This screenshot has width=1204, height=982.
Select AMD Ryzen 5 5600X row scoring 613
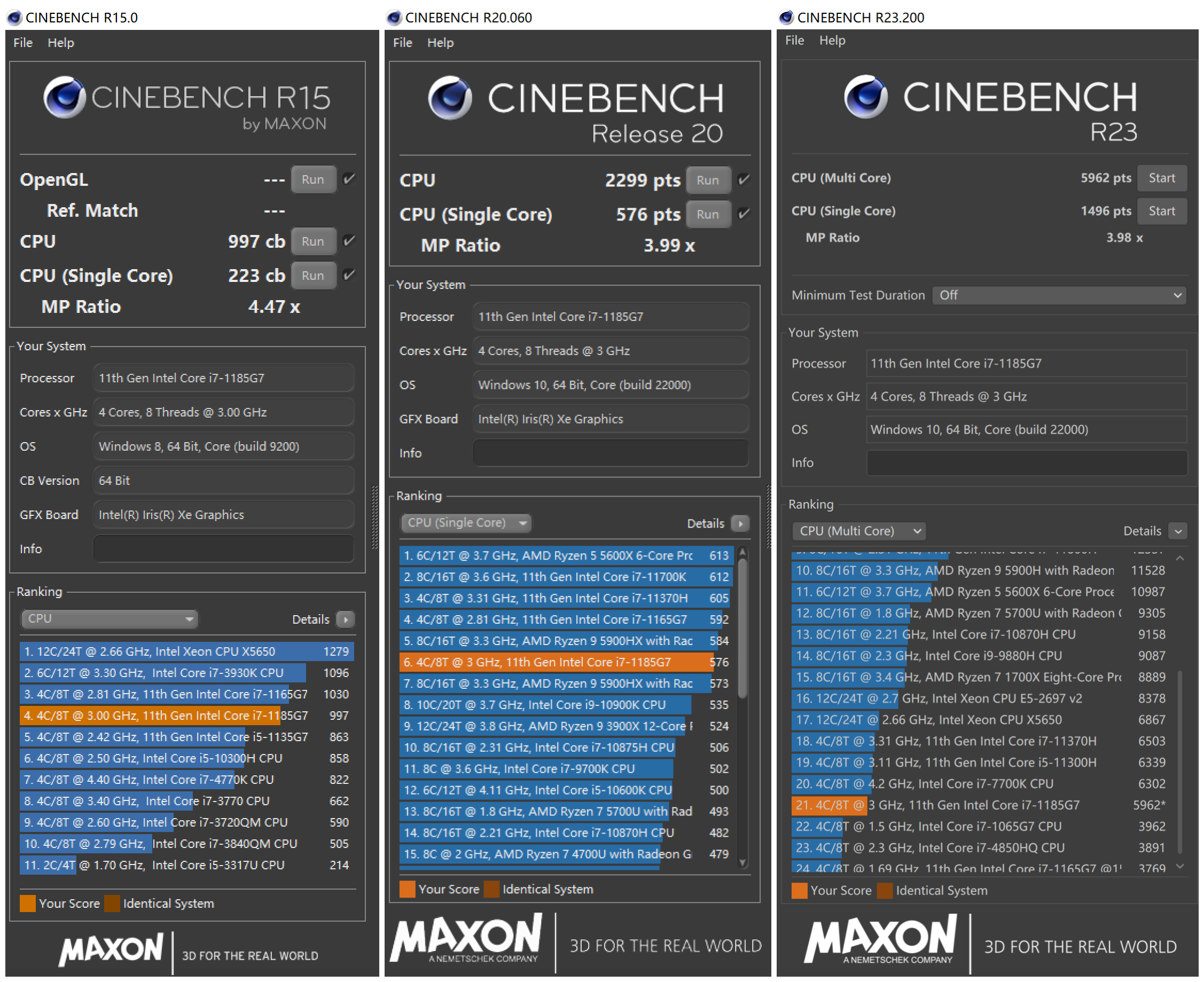pyautogui.click(x=566, y=555)
